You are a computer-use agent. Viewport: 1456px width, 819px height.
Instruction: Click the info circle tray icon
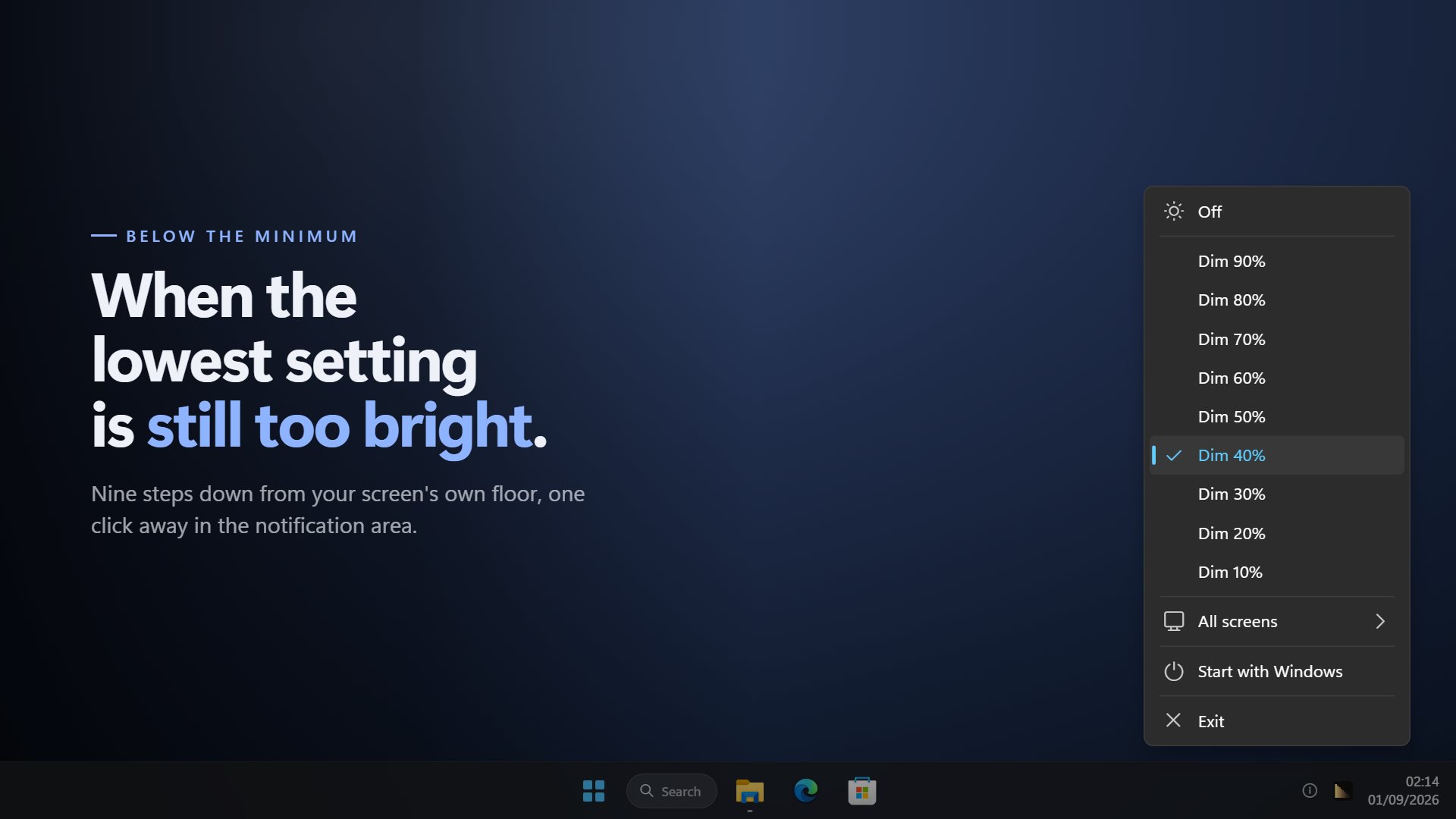pyautogui.click(x=1310, y=791)
